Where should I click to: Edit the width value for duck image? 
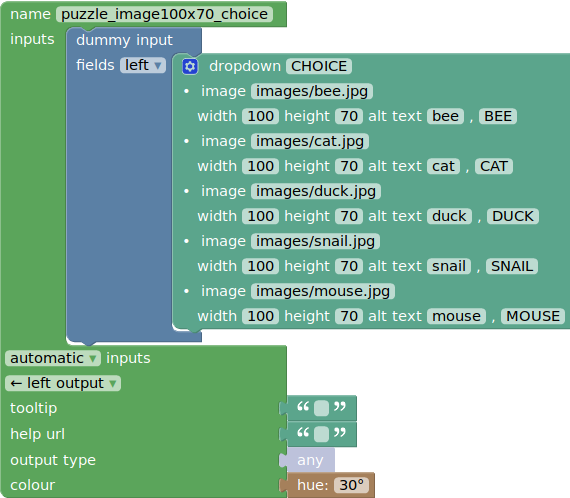click(x=261, y=216)
